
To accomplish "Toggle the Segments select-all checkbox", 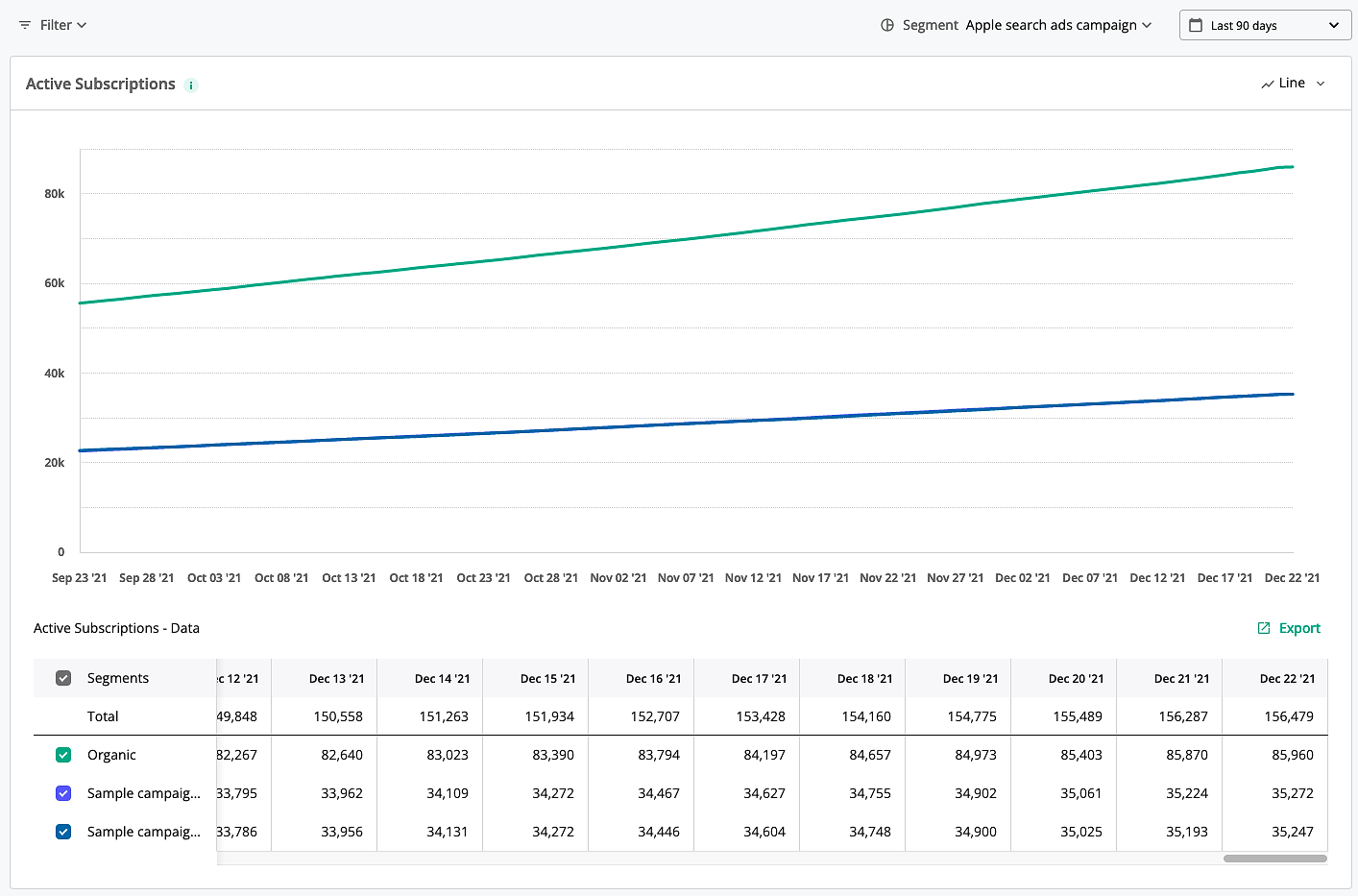I will click(x=63, y=678).
